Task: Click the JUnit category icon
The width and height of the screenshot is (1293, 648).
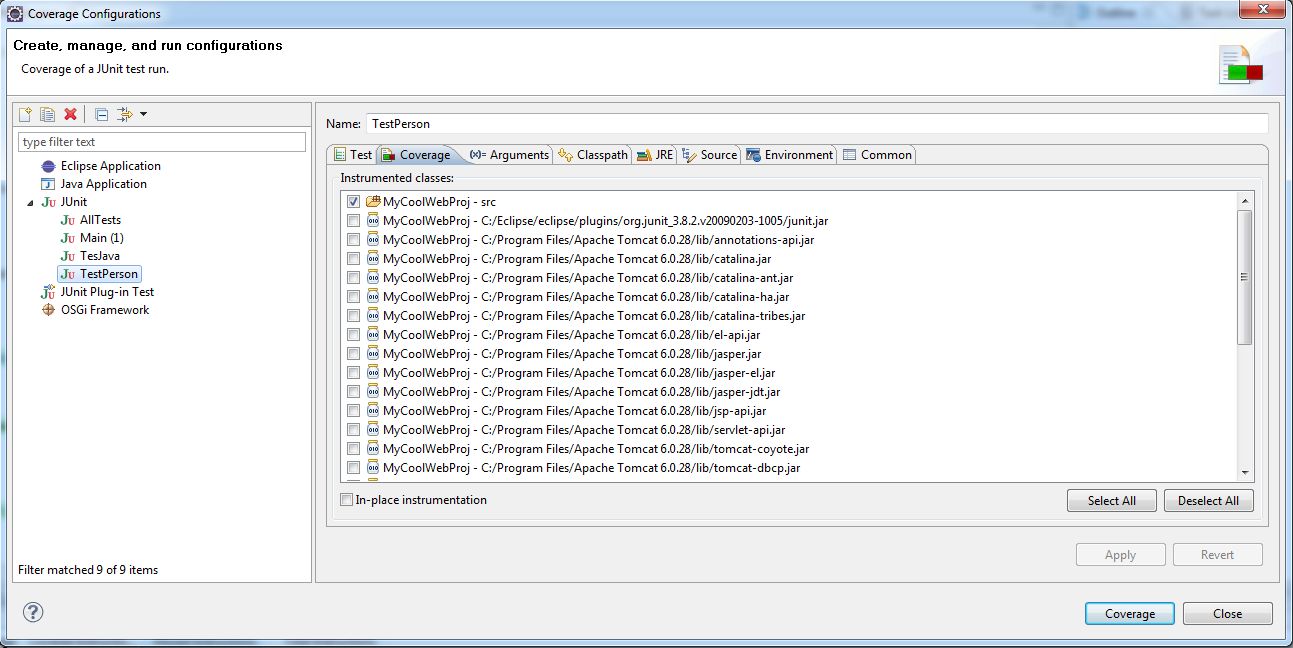Action: click(48, 202)
